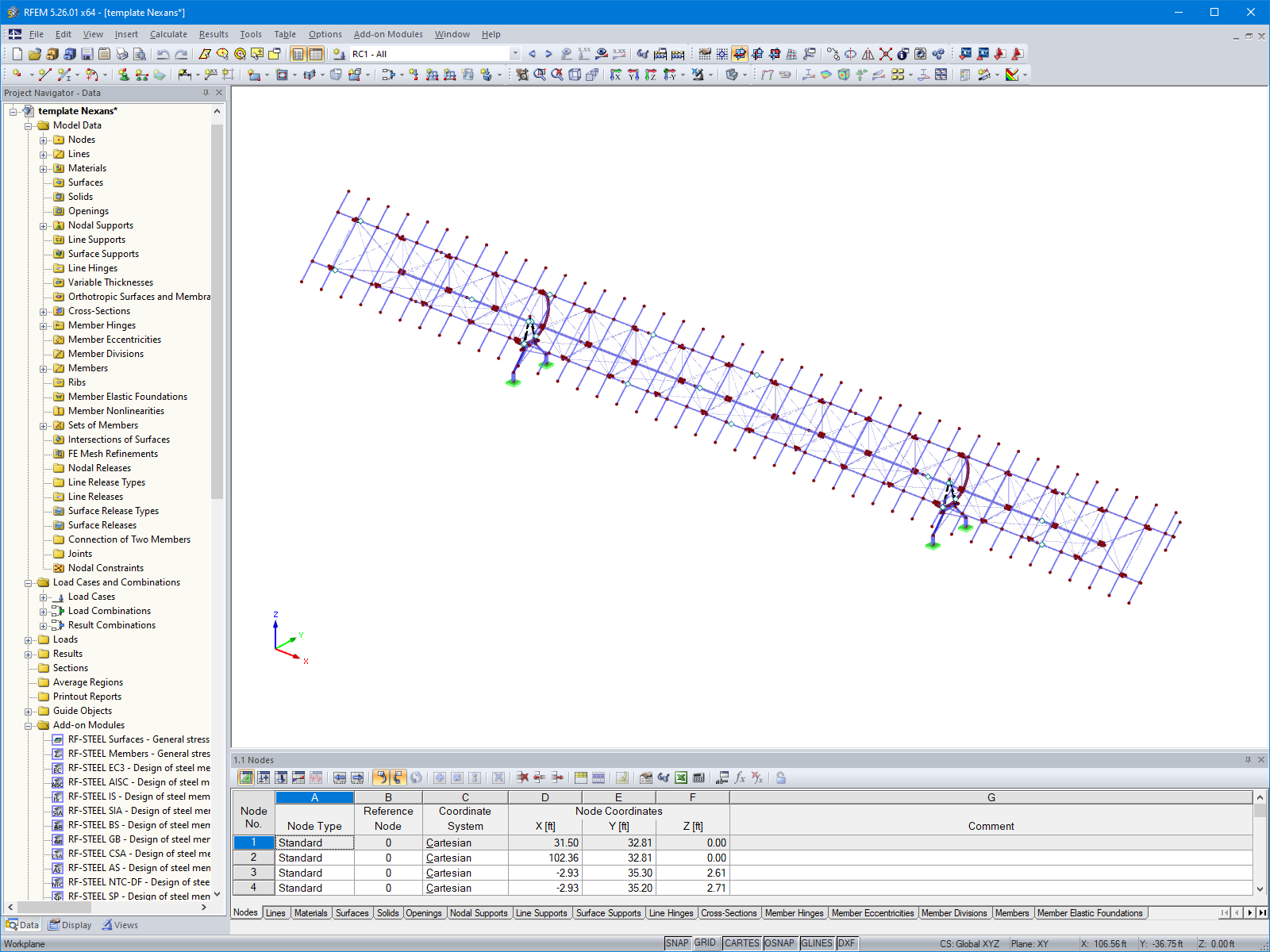
Task: Save the model with the floppy disk icon
Action: coord(87,54)
